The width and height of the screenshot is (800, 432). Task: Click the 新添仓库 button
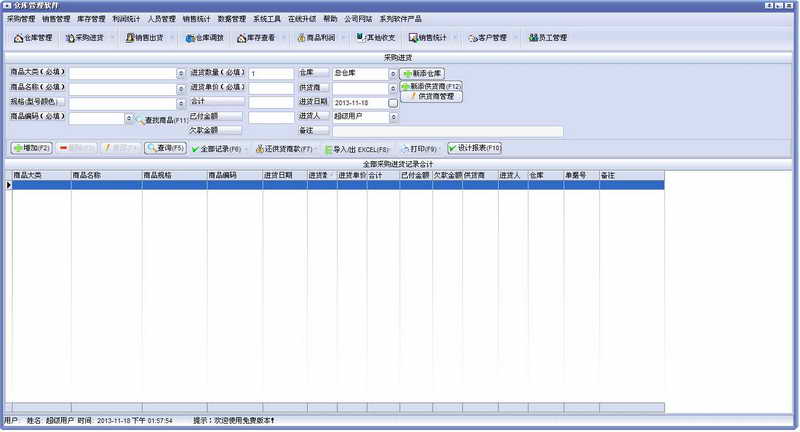(422, 73)
